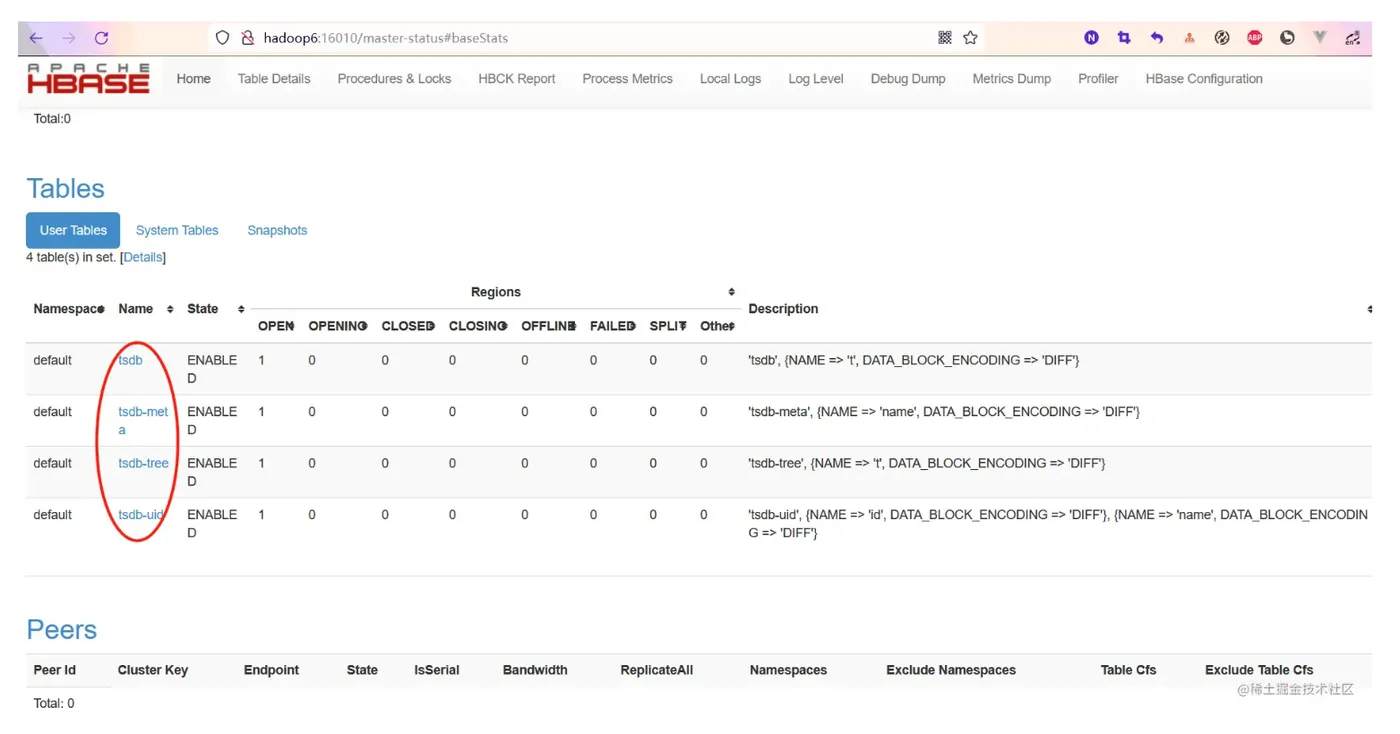
Task: Open the Details link for tables
Action: click(143, 258)
